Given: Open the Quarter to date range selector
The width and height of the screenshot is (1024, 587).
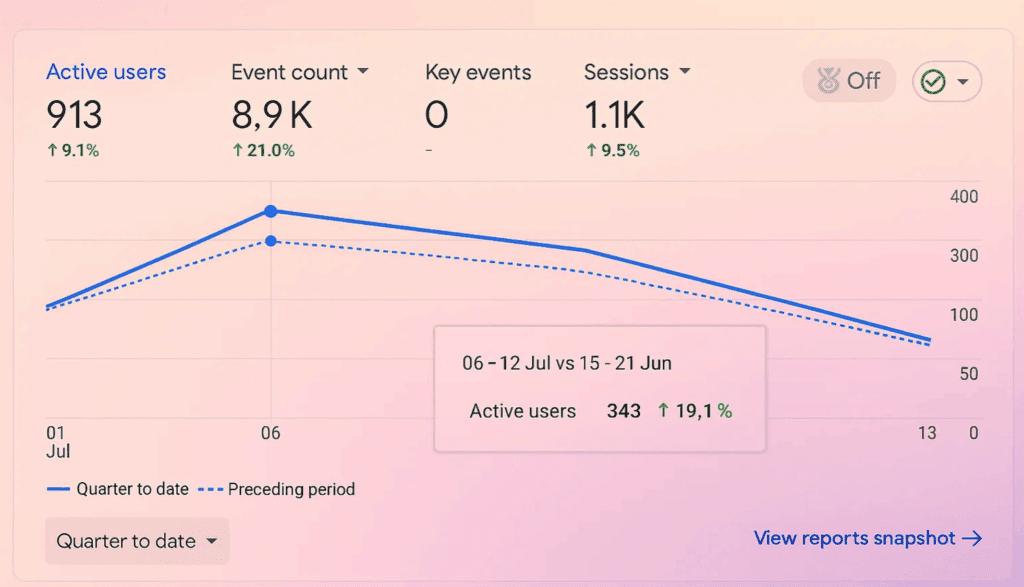Looking at the screenshot, I should pyautogui.click(x=137, y=541).
